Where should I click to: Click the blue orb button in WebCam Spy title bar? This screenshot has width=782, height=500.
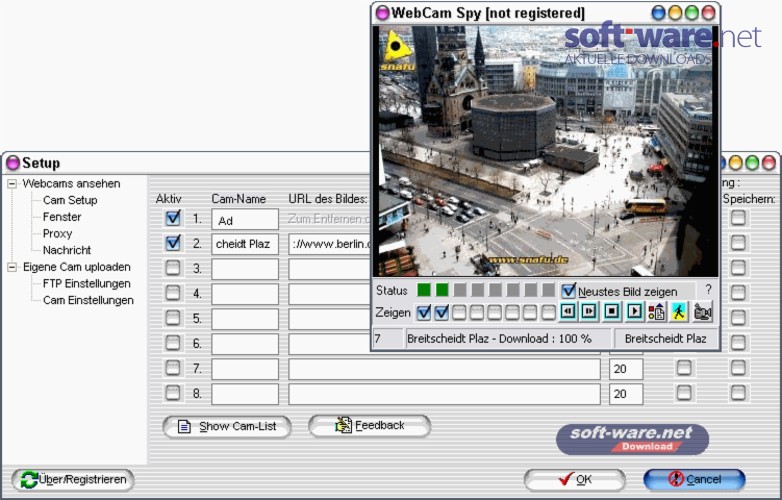659,13
